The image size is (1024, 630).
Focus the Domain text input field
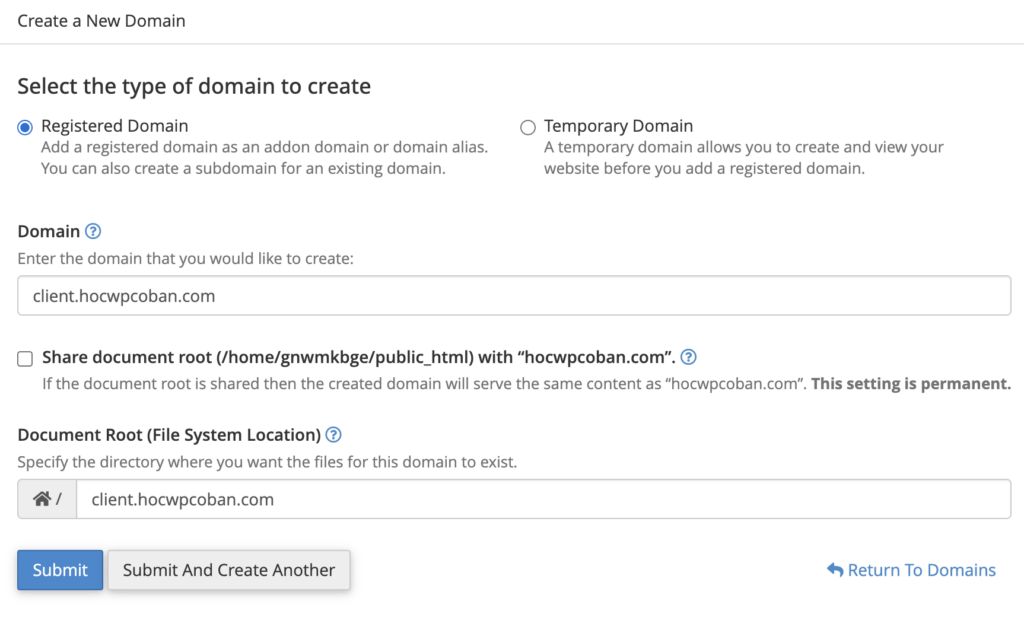[x=514, y=296]
